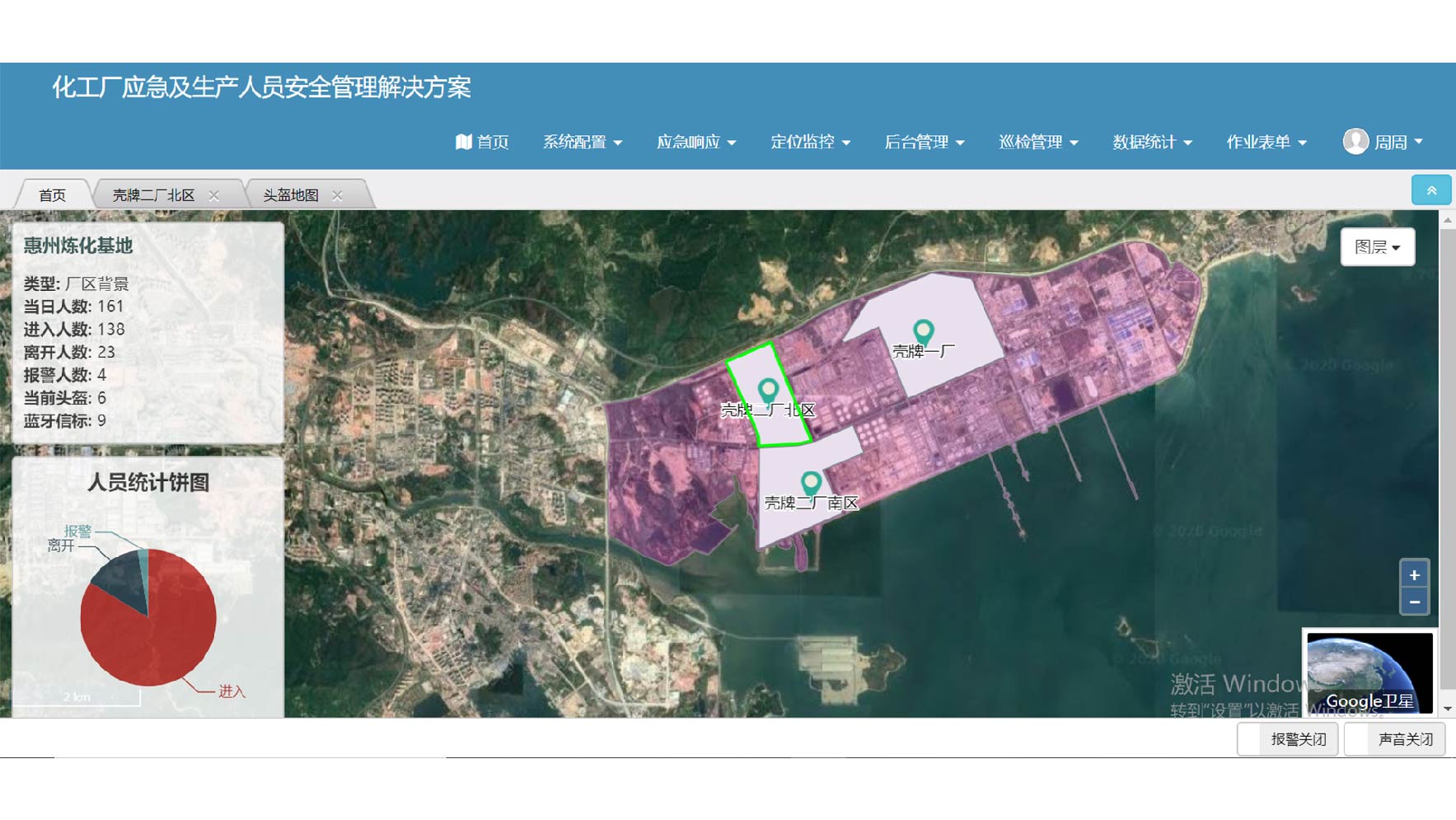The width and height of the screenshot is (1456, 820).
Task: Collapse header with double-chevron up button
Action: [x=1431, y=190]
